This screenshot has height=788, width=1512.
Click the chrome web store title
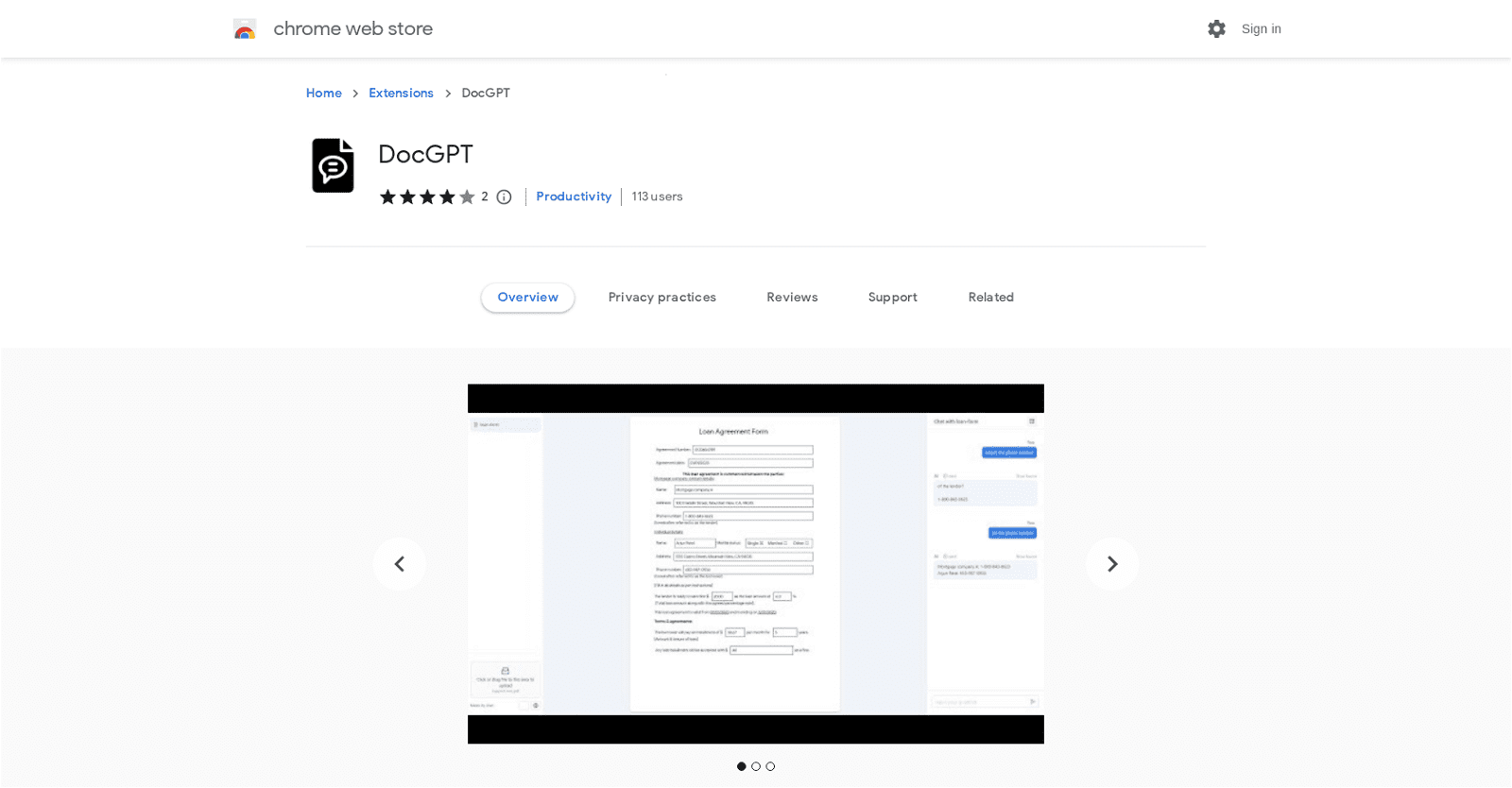coord(353,29)
